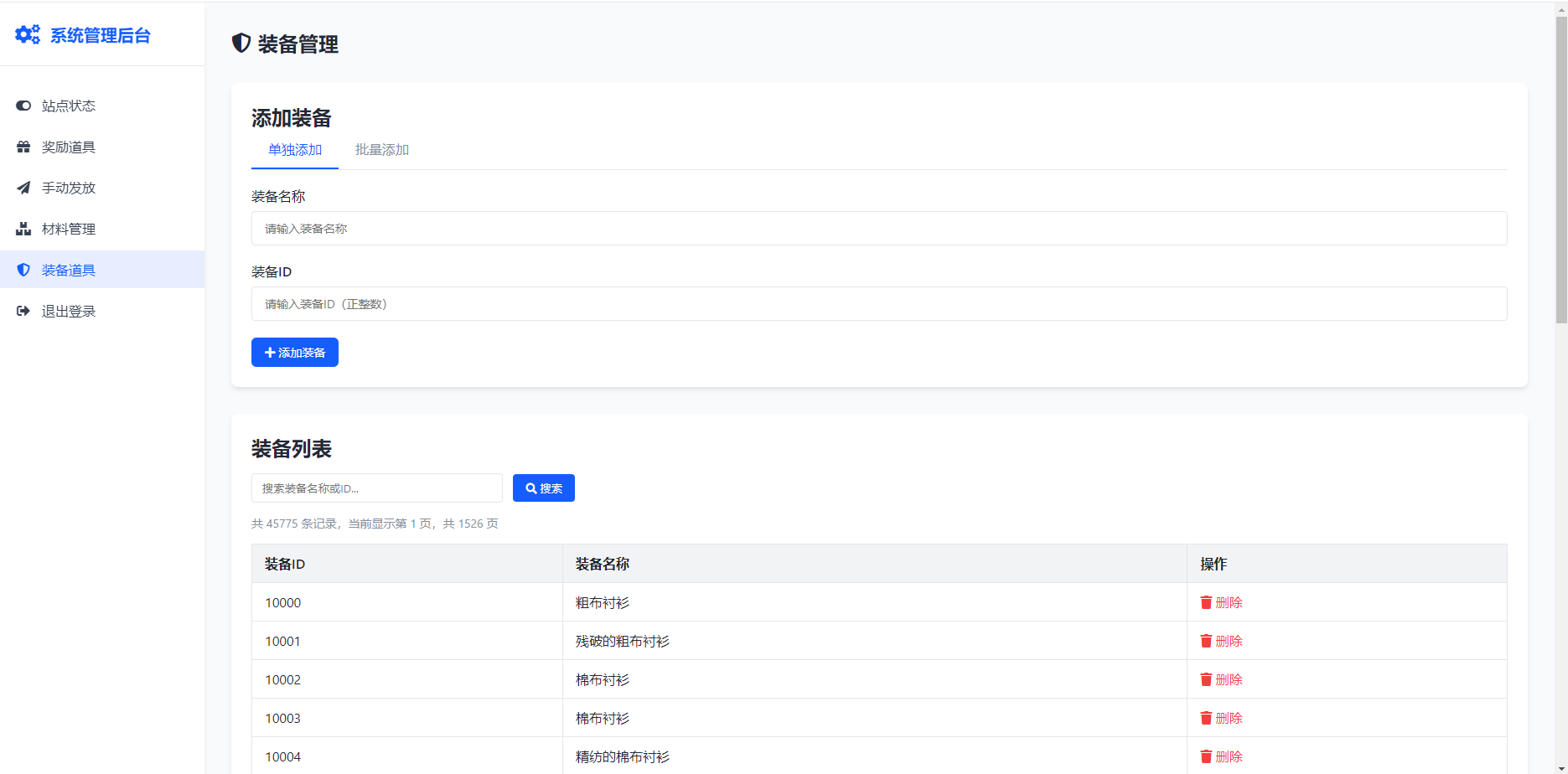Switch to the 批量添加 tab
Viewport: 1568px width, 774px height.
[381, 150]
